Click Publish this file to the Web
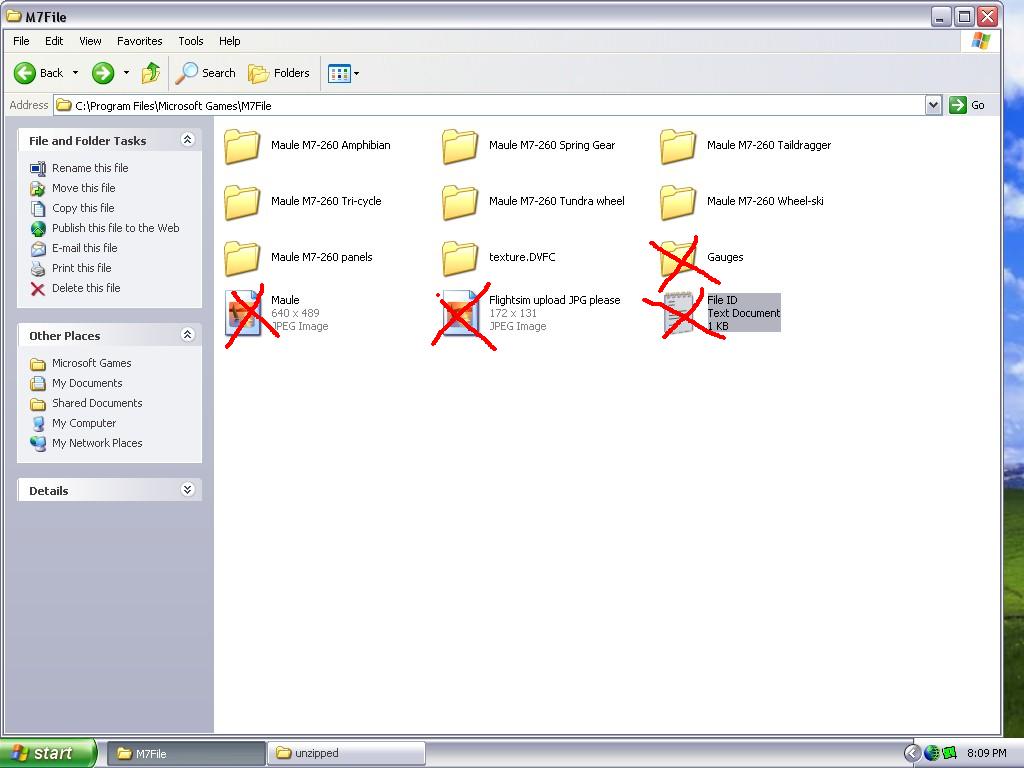The width and height of the screenshot is (1024, 768). 116,228
